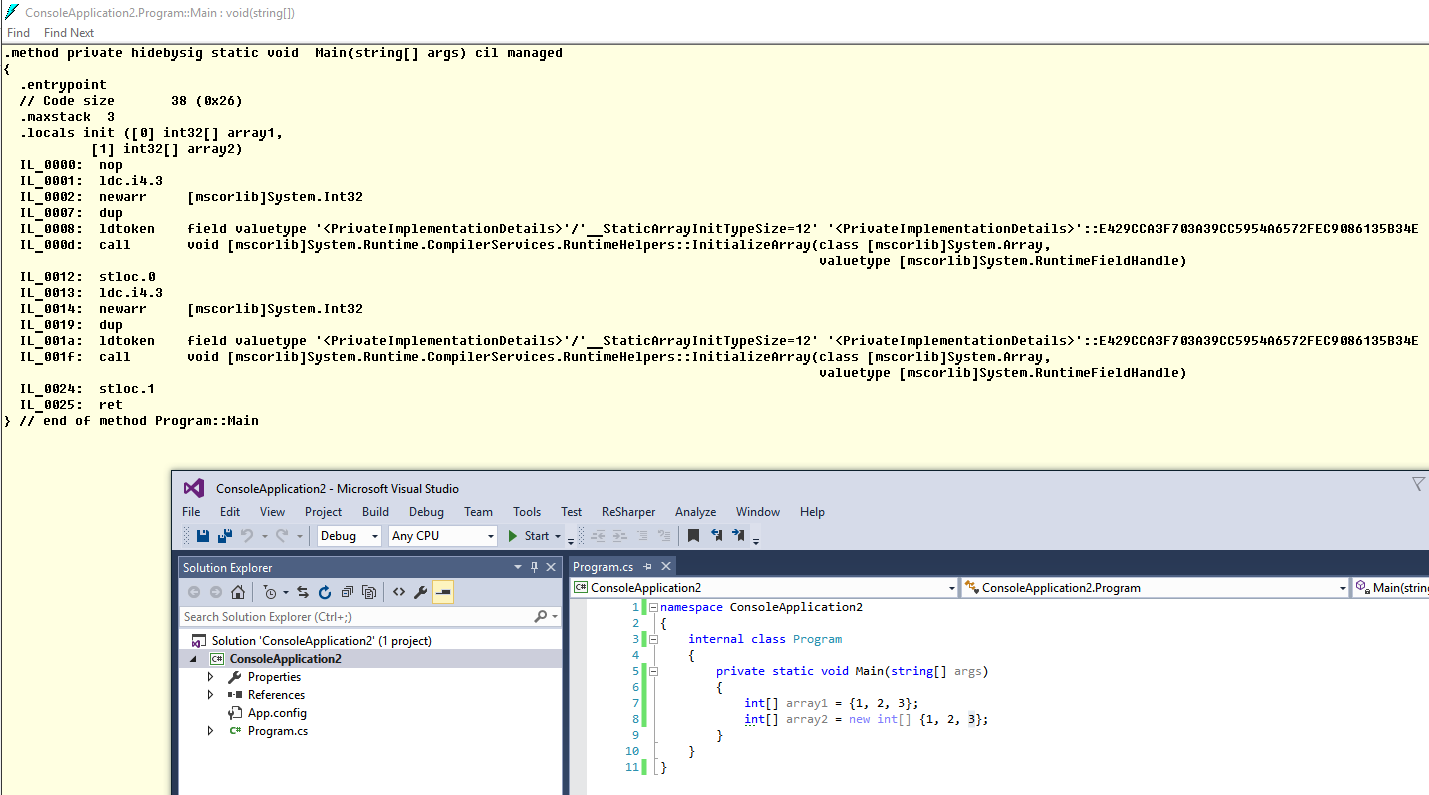Open the Debug menu

(426, 512)
